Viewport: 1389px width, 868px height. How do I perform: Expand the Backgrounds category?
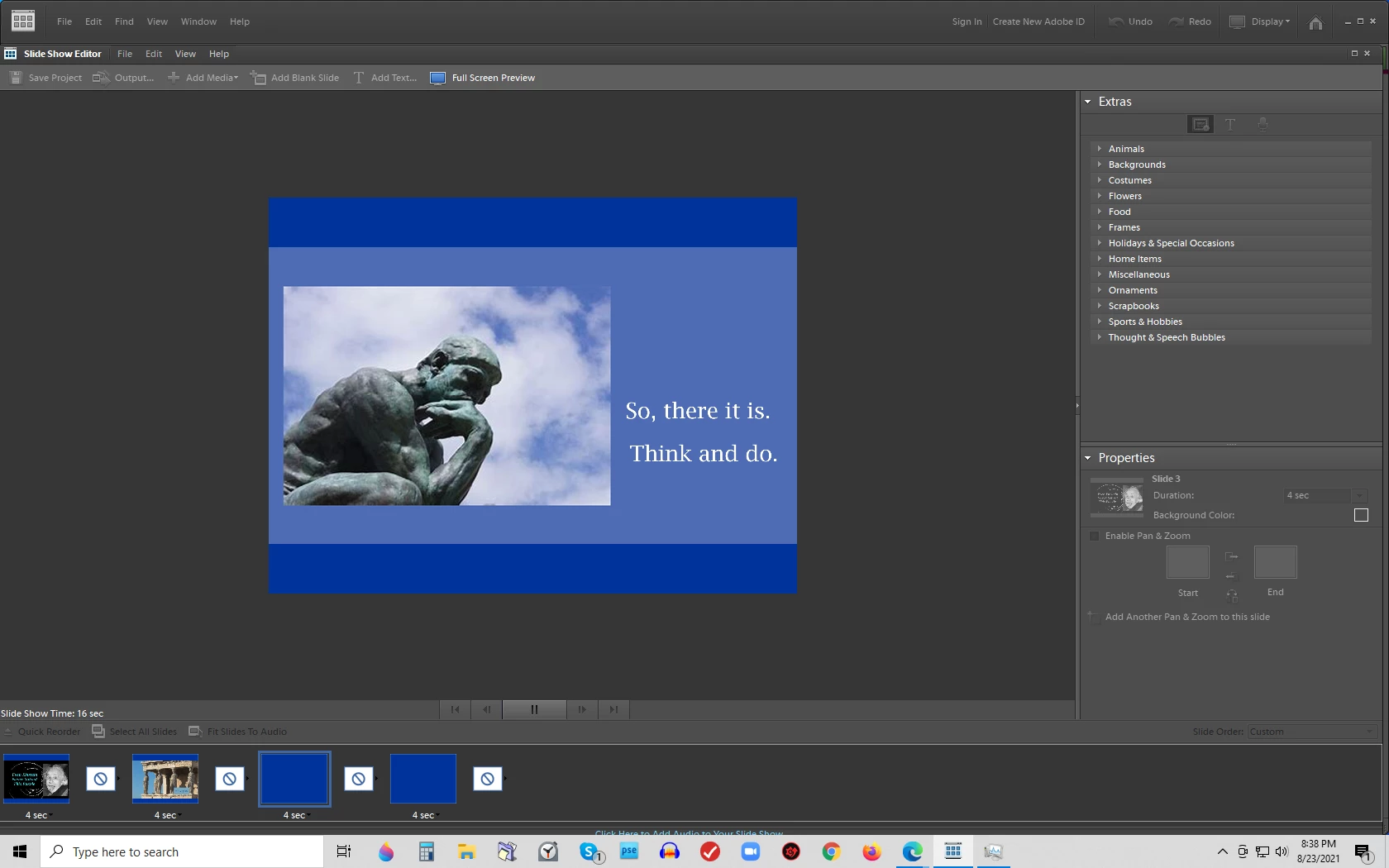[1100, 165]
